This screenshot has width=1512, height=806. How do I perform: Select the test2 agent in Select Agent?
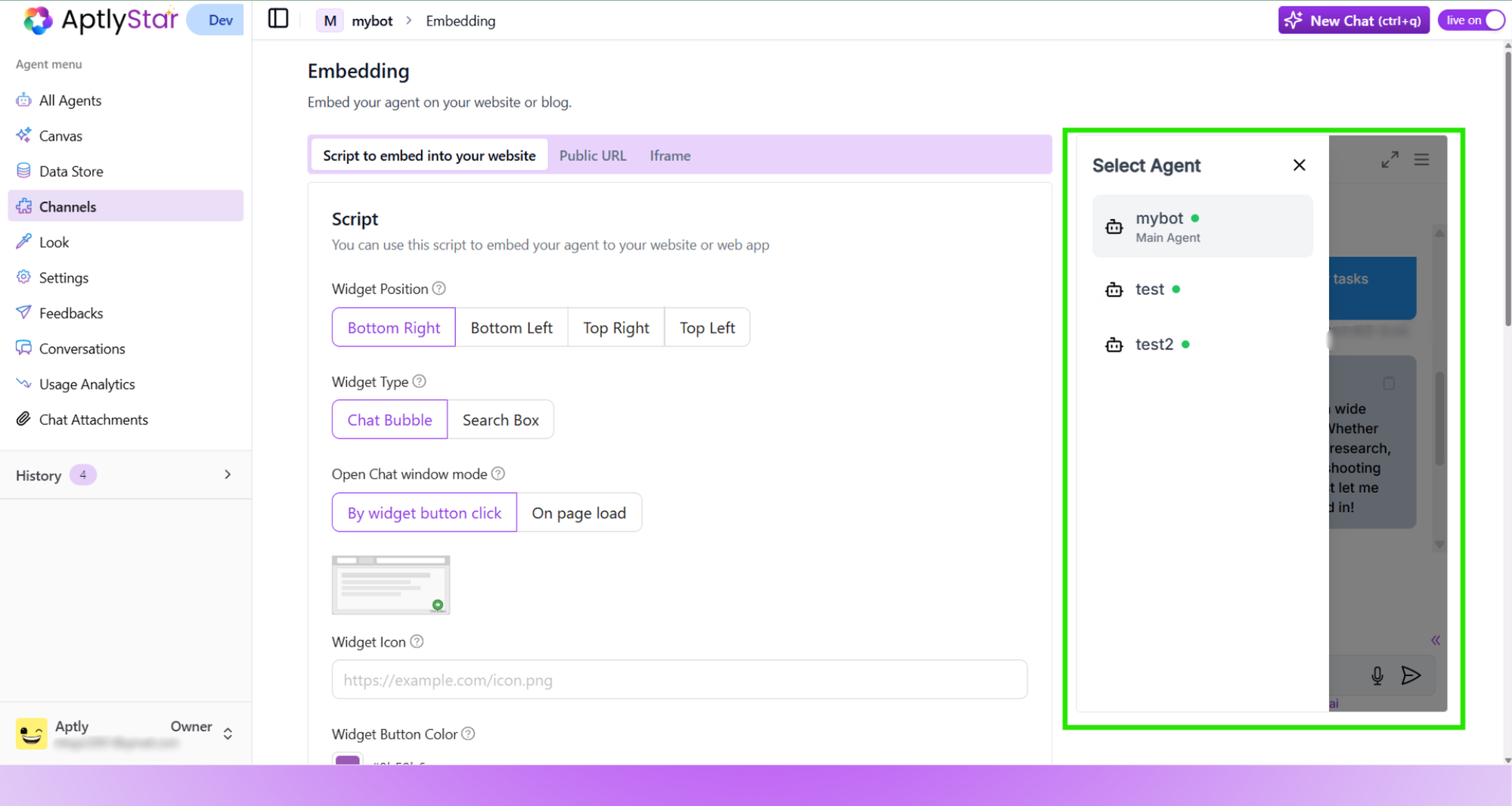click(1154, 344)
